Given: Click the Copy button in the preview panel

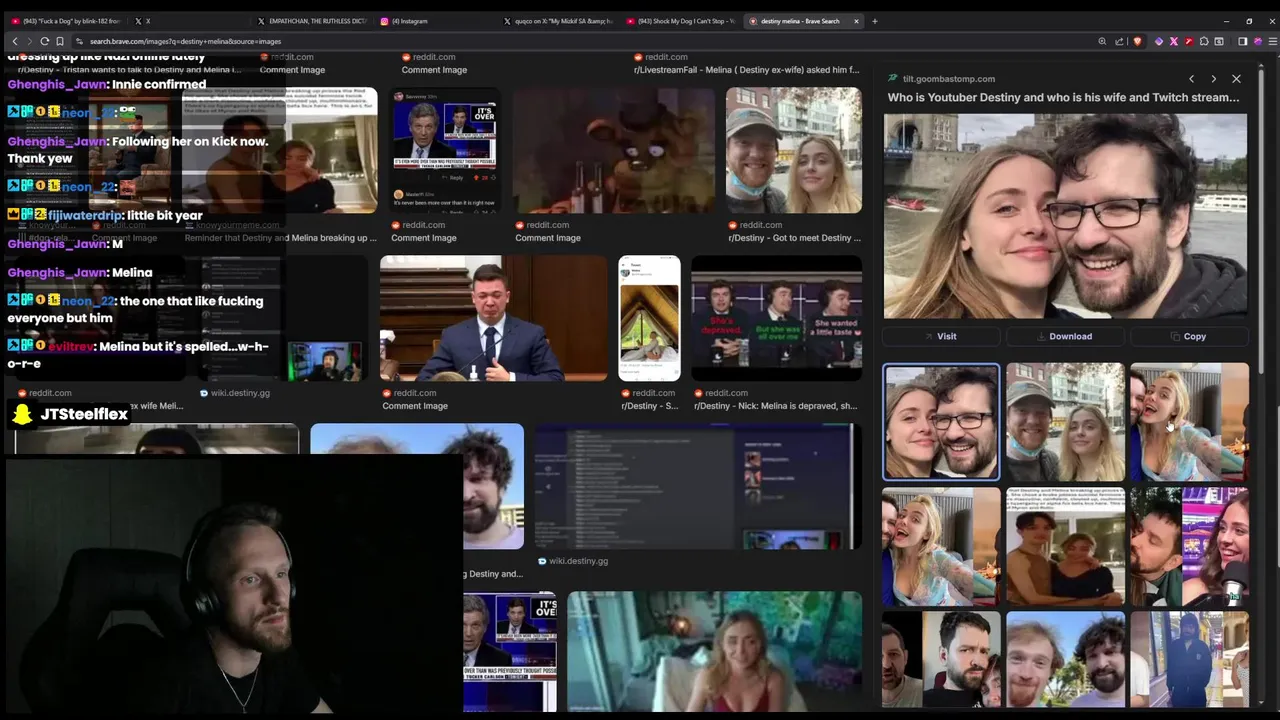Looking at the screenshot, I should point(1188,336).
